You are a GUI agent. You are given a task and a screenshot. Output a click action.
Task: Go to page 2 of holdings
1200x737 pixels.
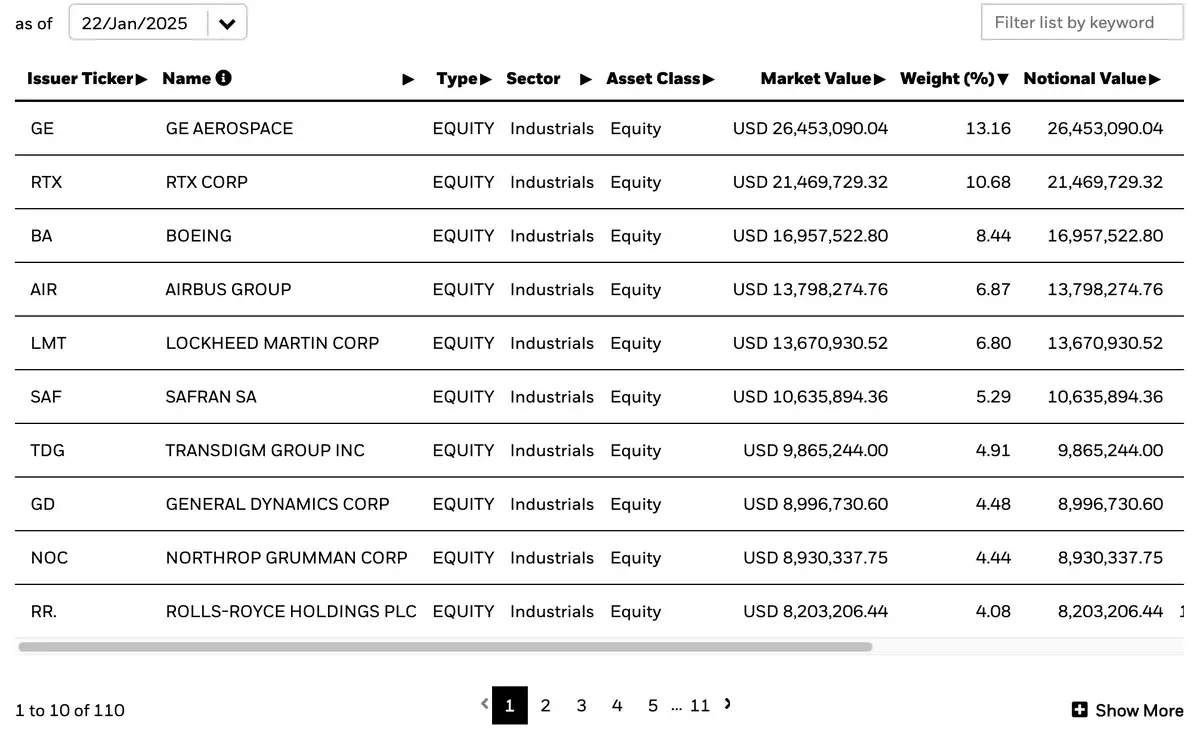545,706
